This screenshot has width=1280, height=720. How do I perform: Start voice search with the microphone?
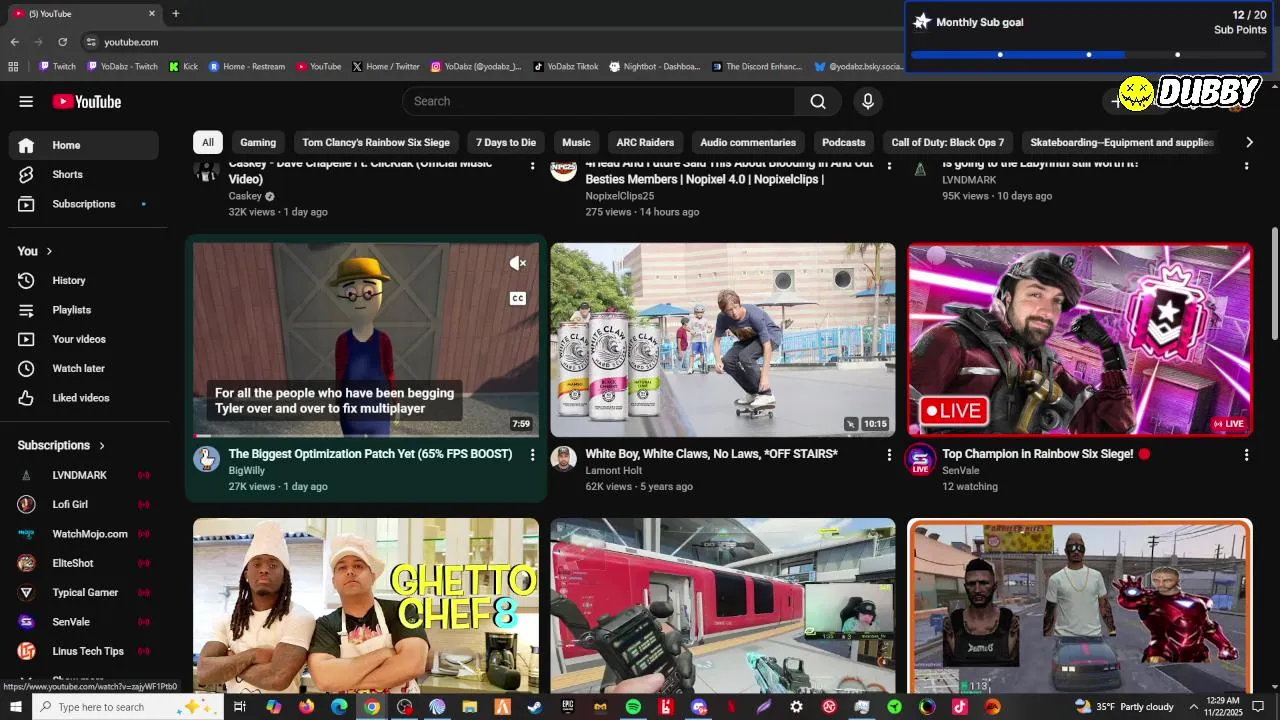pos(868,101)
